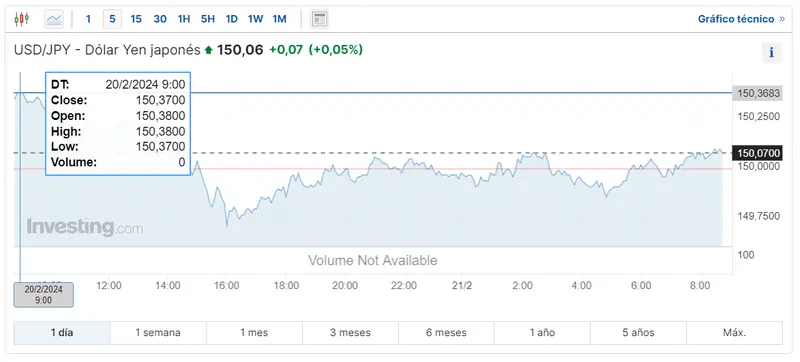
Task: Open the news overlay icon in toolbar
Action: [319, 19]
